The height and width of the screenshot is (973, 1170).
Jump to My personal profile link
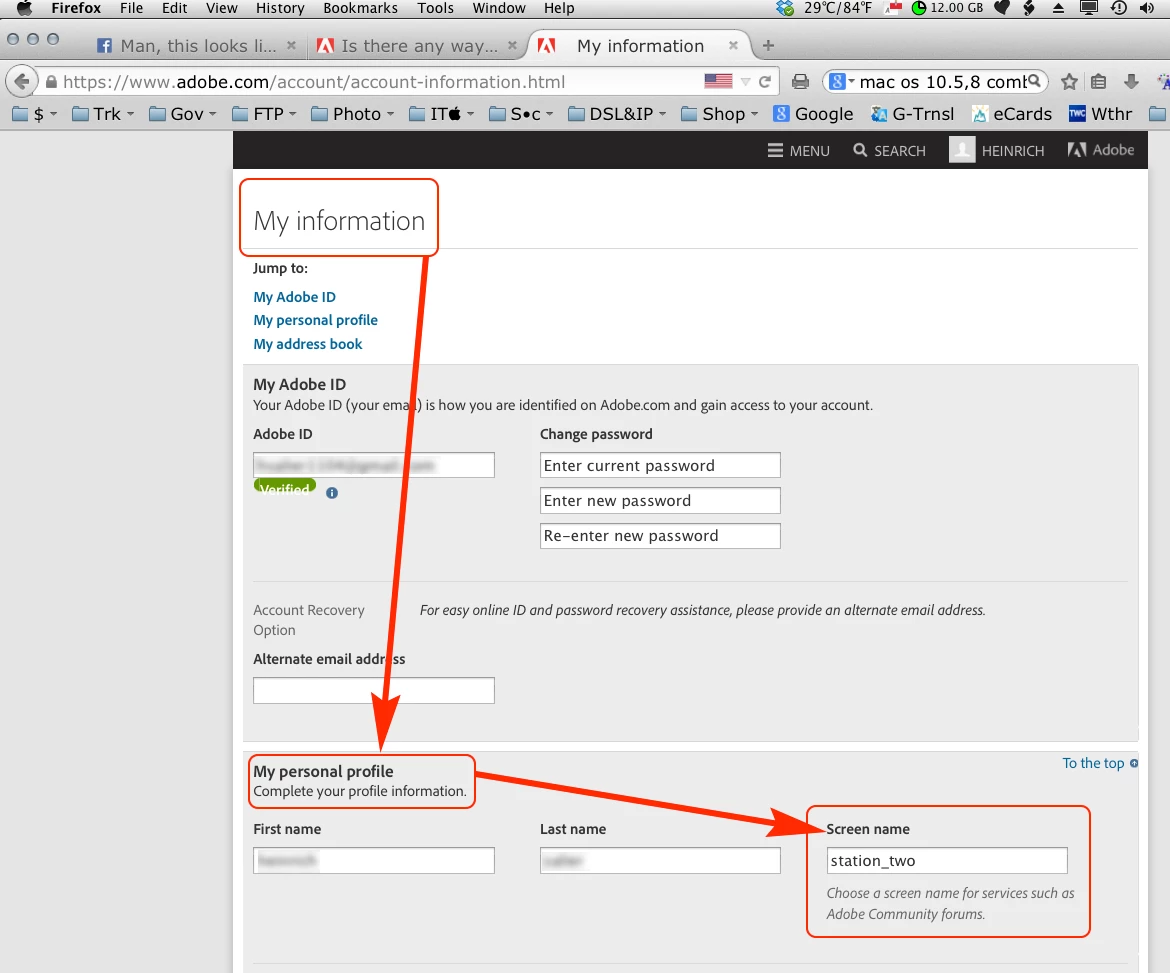coord(315,320)
